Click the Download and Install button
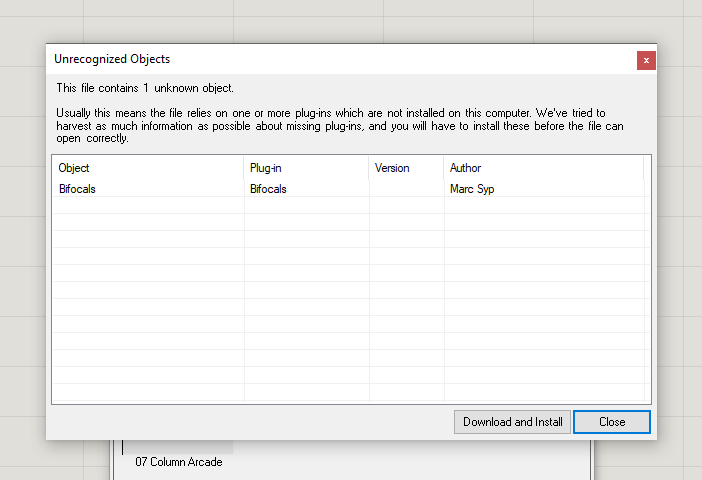This screenshot has width=702, height=480. pyautogui.click(x=513, y=422)
